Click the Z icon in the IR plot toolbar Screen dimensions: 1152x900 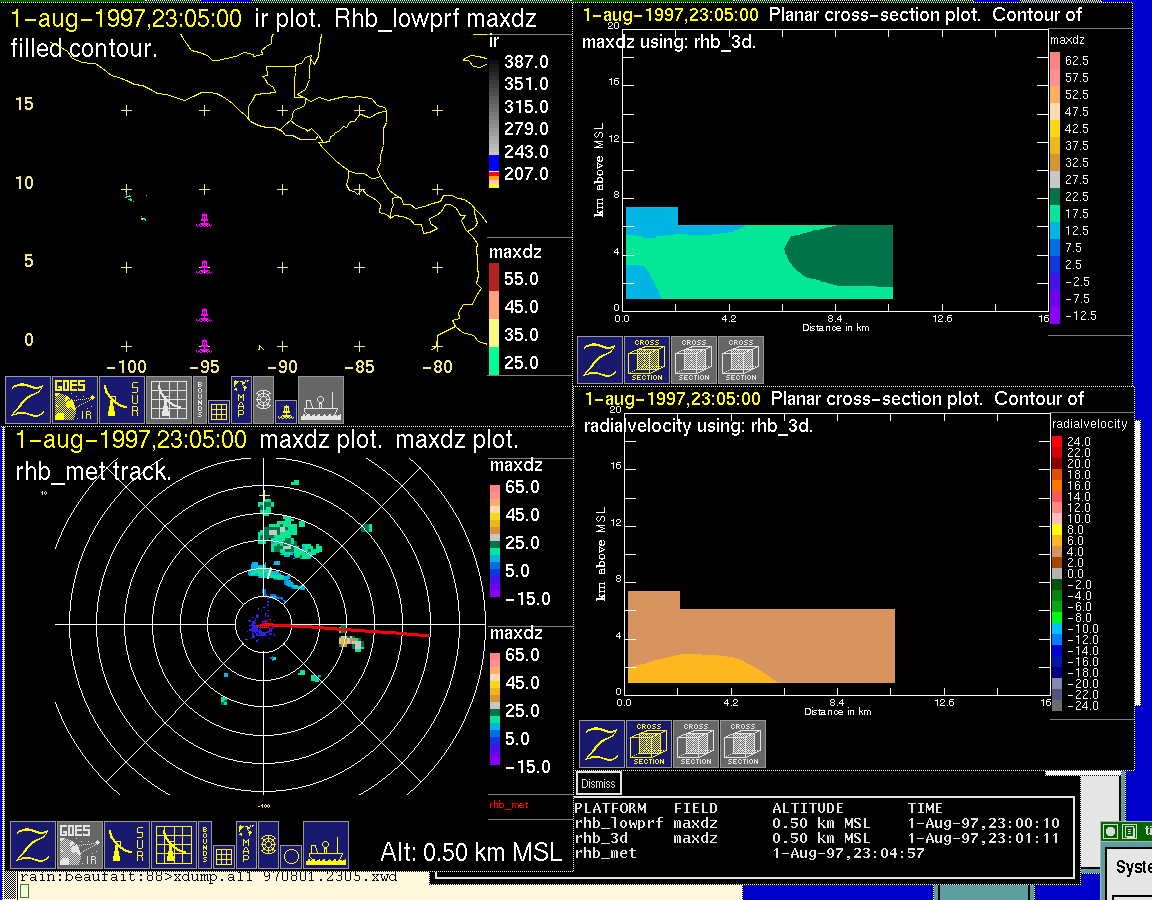29,400
